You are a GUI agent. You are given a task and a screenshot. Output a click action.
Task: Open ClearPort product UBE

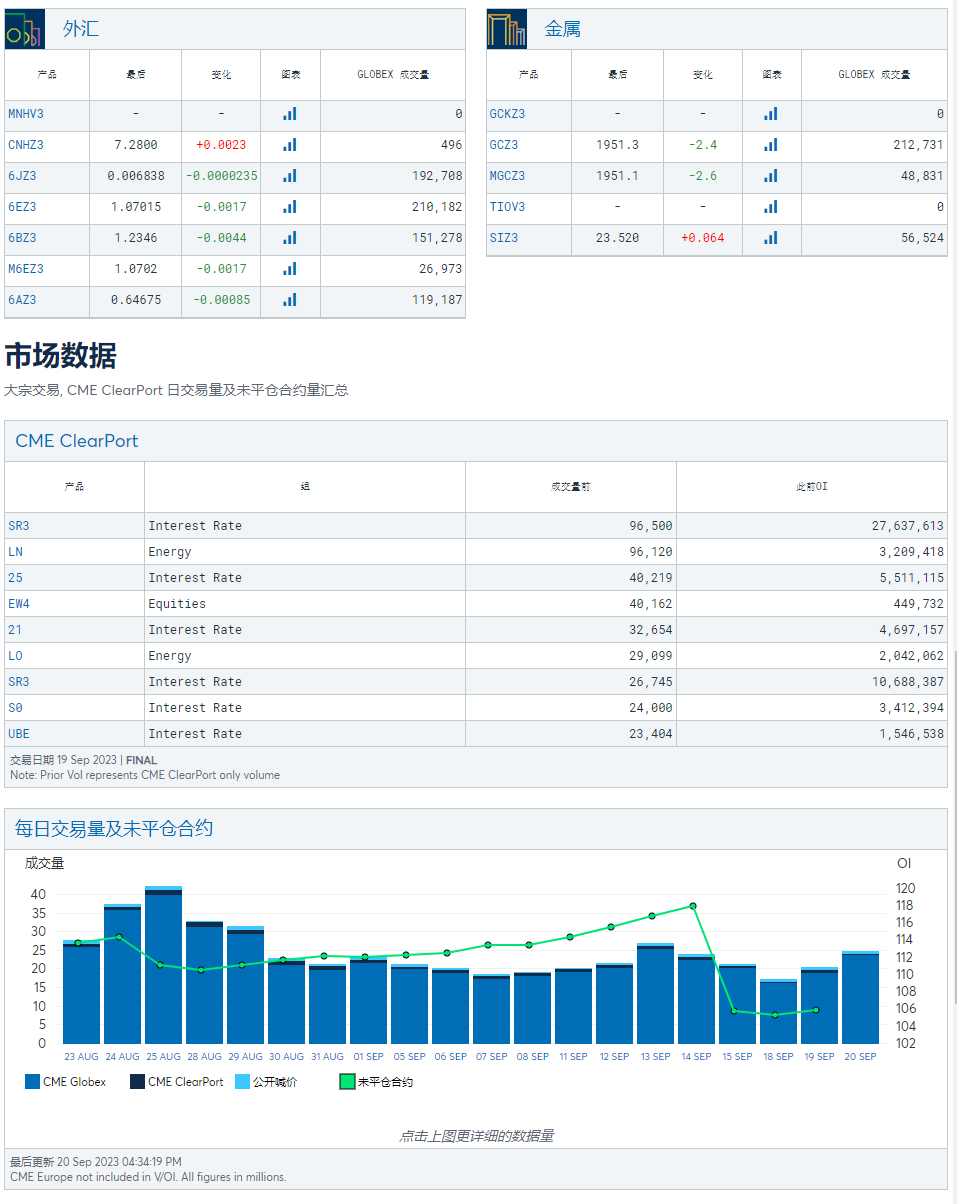click(x=19, y=734)
